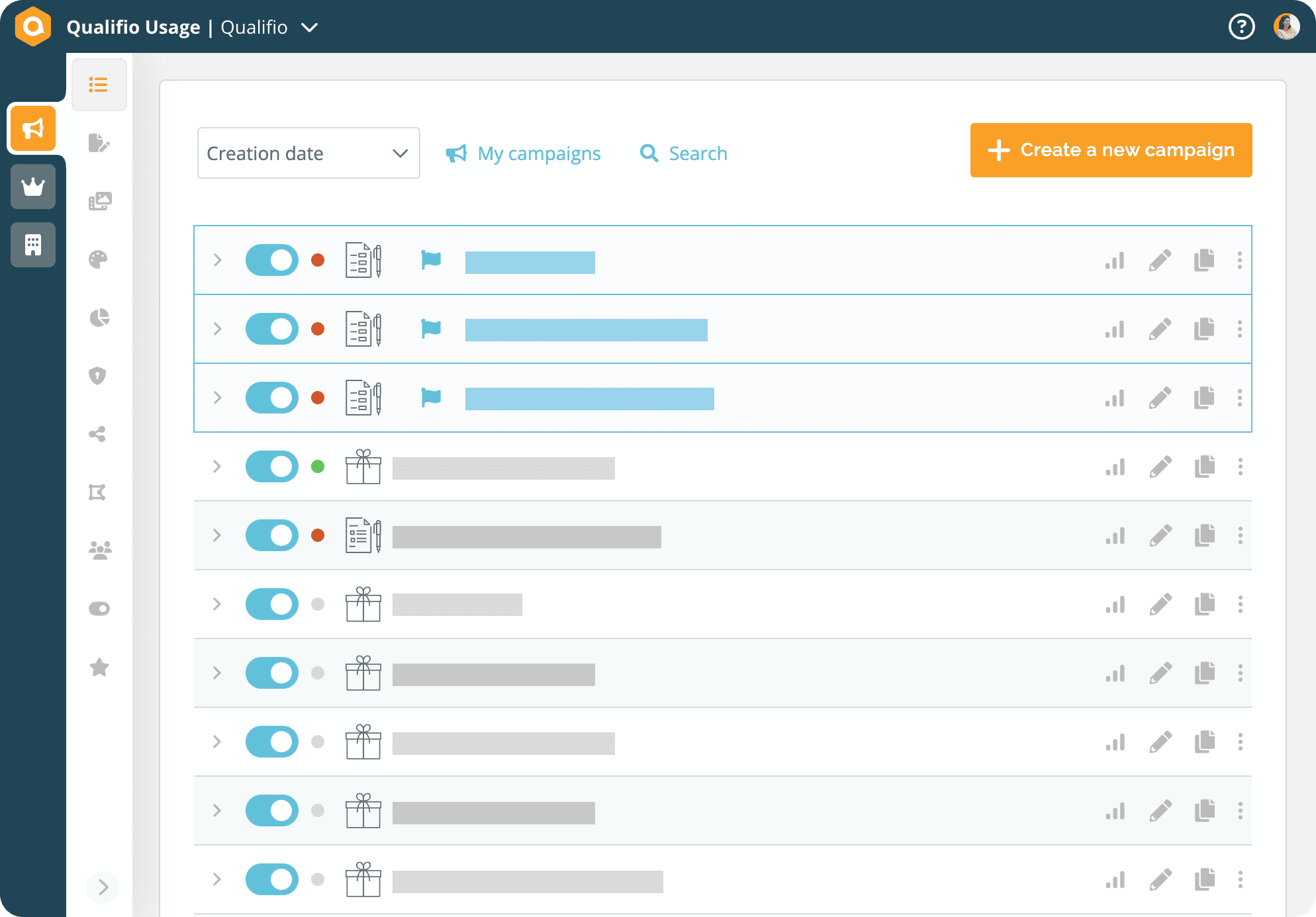Click the help question mark icon in the header
1316x917 pixels.
click(1242, 26)
